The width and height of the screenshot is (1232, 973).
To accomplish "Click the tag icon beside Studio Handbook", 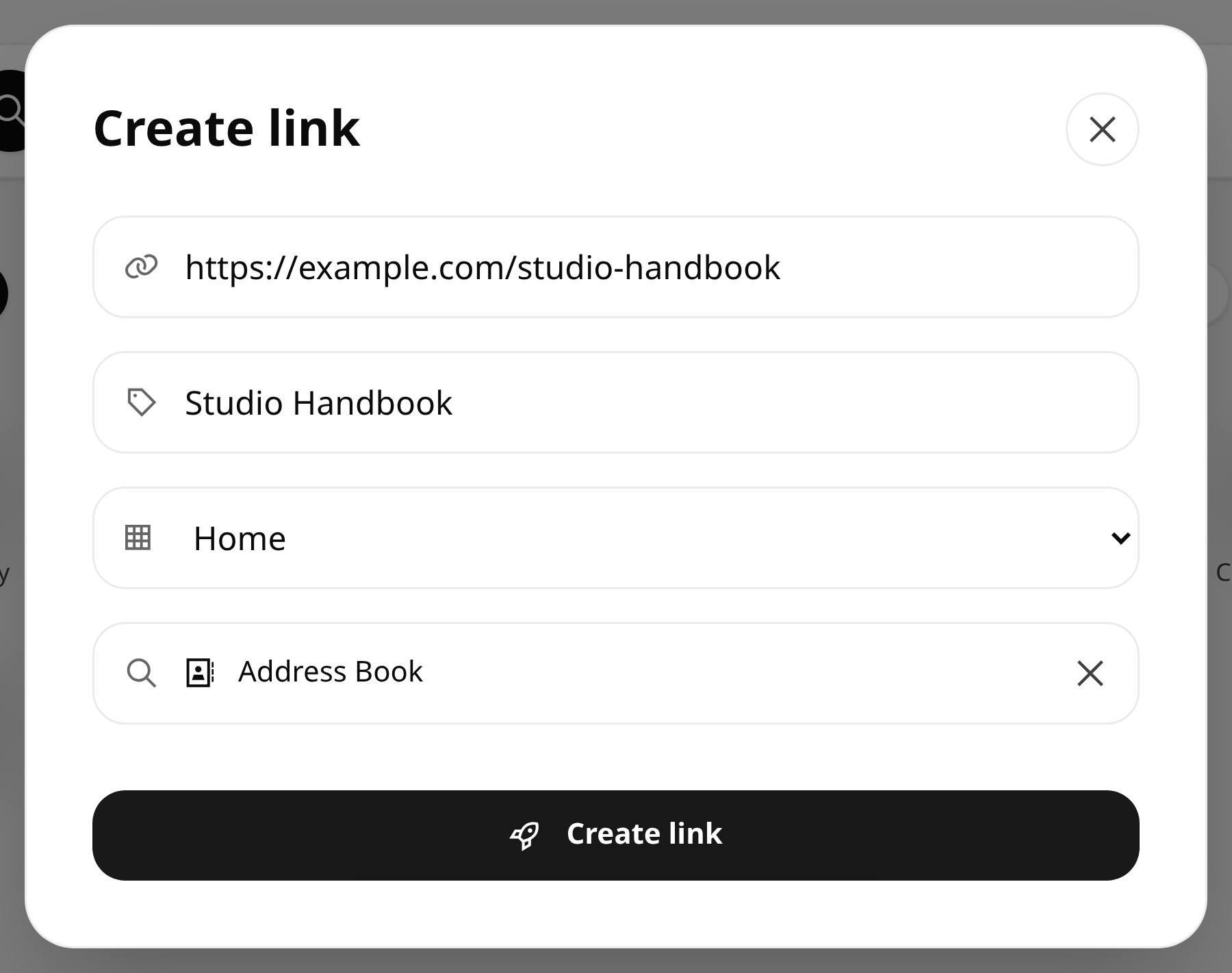I will point(141,402).
